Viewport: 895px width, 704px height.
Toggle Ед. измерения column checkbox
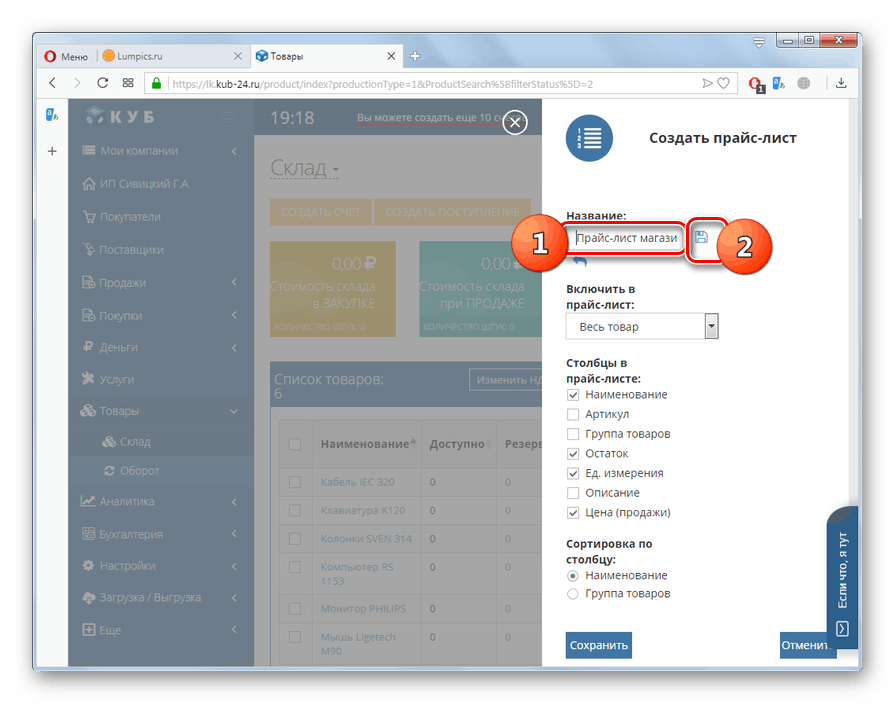[x=573, y=473]
